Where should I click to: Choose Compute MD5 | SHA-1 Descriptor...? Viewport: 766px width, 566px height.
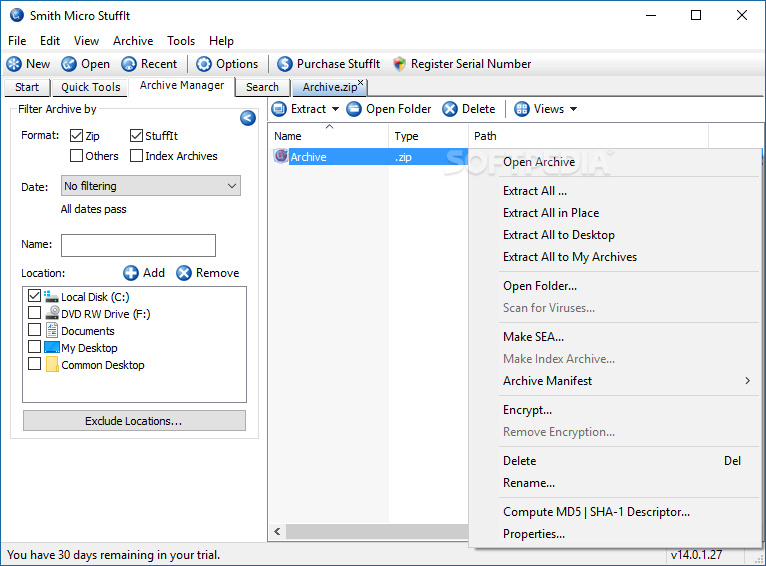point(615,512)
